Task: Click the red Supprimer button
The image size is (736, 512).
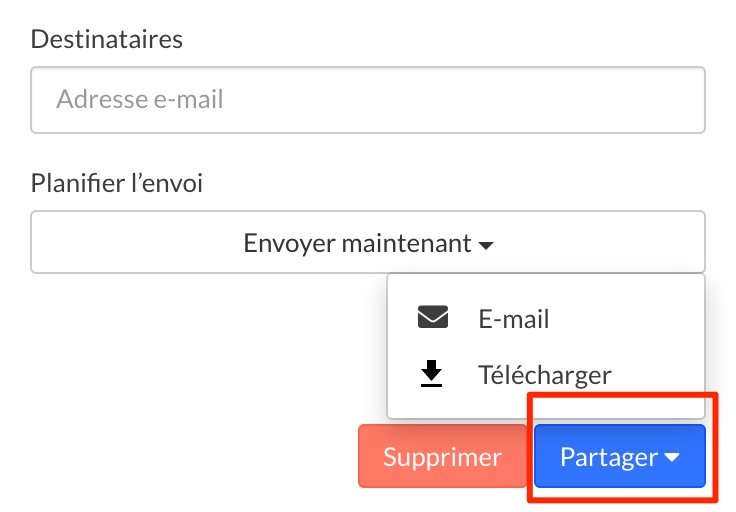Action: click(442, 456)
